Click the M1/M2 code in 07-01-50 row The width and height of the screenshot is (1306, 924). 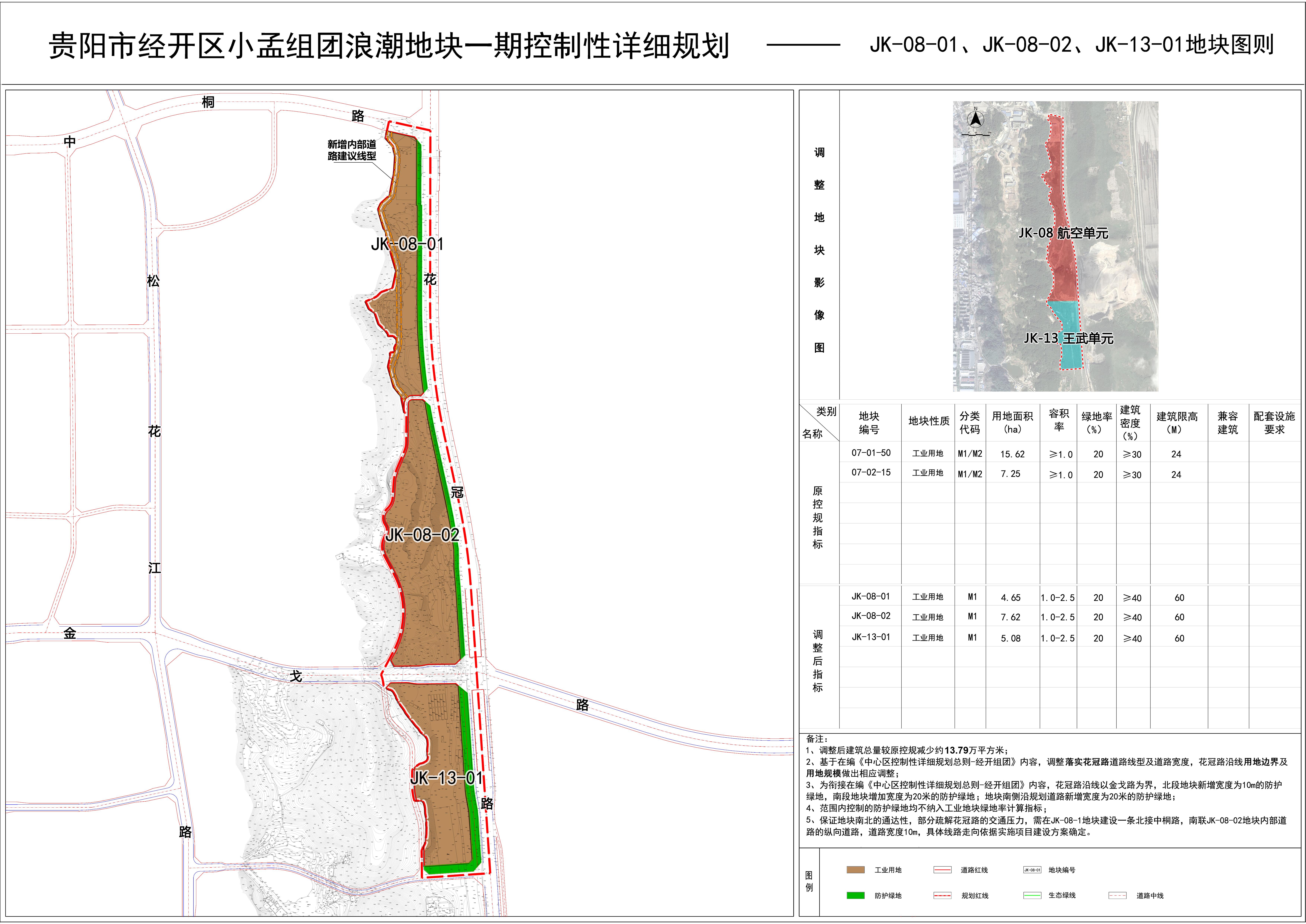coord(970,454)
